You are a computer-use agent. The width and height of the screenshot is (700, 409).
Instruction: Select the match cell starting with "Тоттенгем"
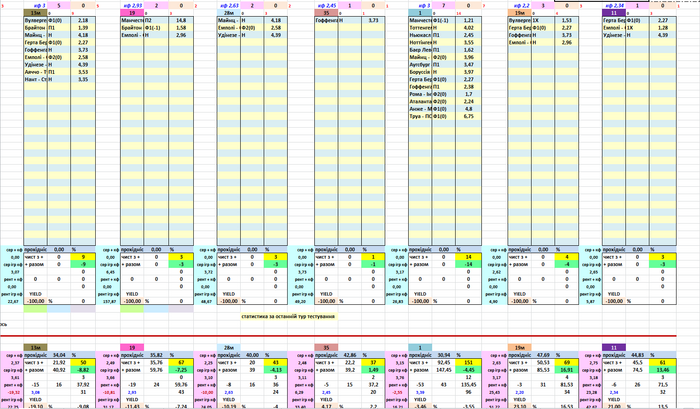click(421, 28)
